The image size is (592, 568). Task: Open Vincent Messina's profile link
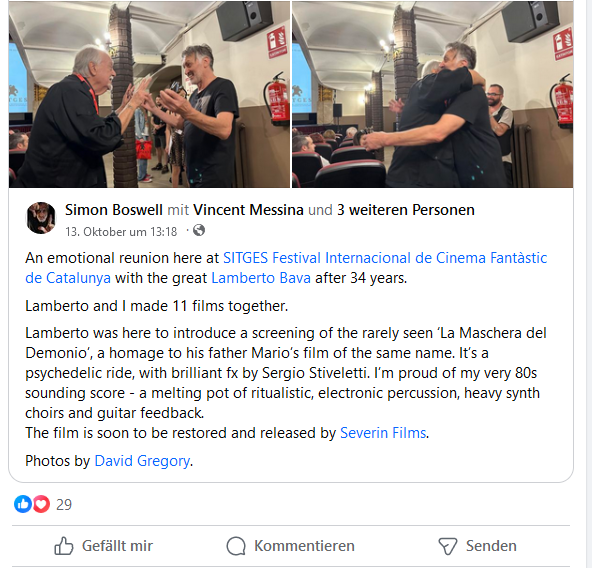tap(248, 210)
